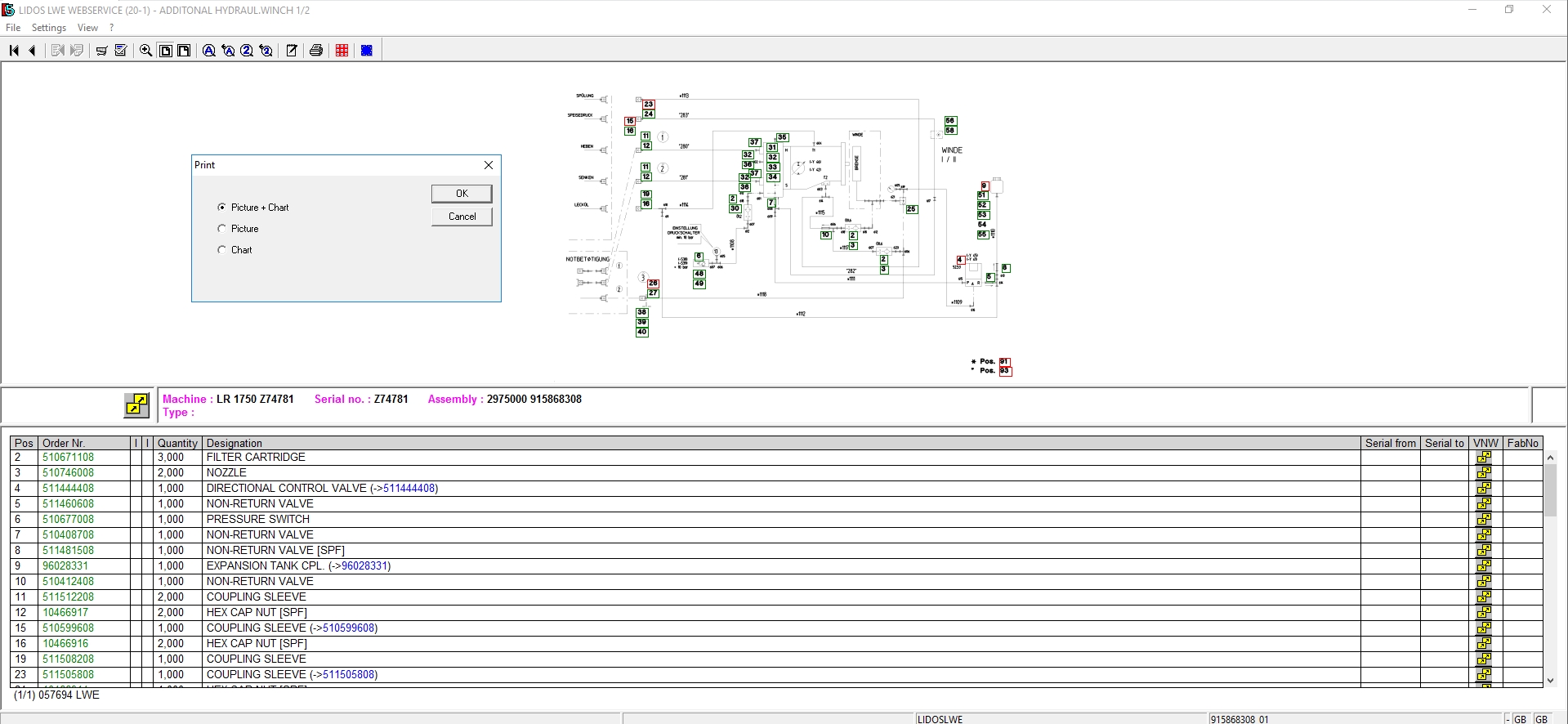Screen dimensions: 1568x724
Task: Click order number 10466916
Action: click(x=65, y=644)
